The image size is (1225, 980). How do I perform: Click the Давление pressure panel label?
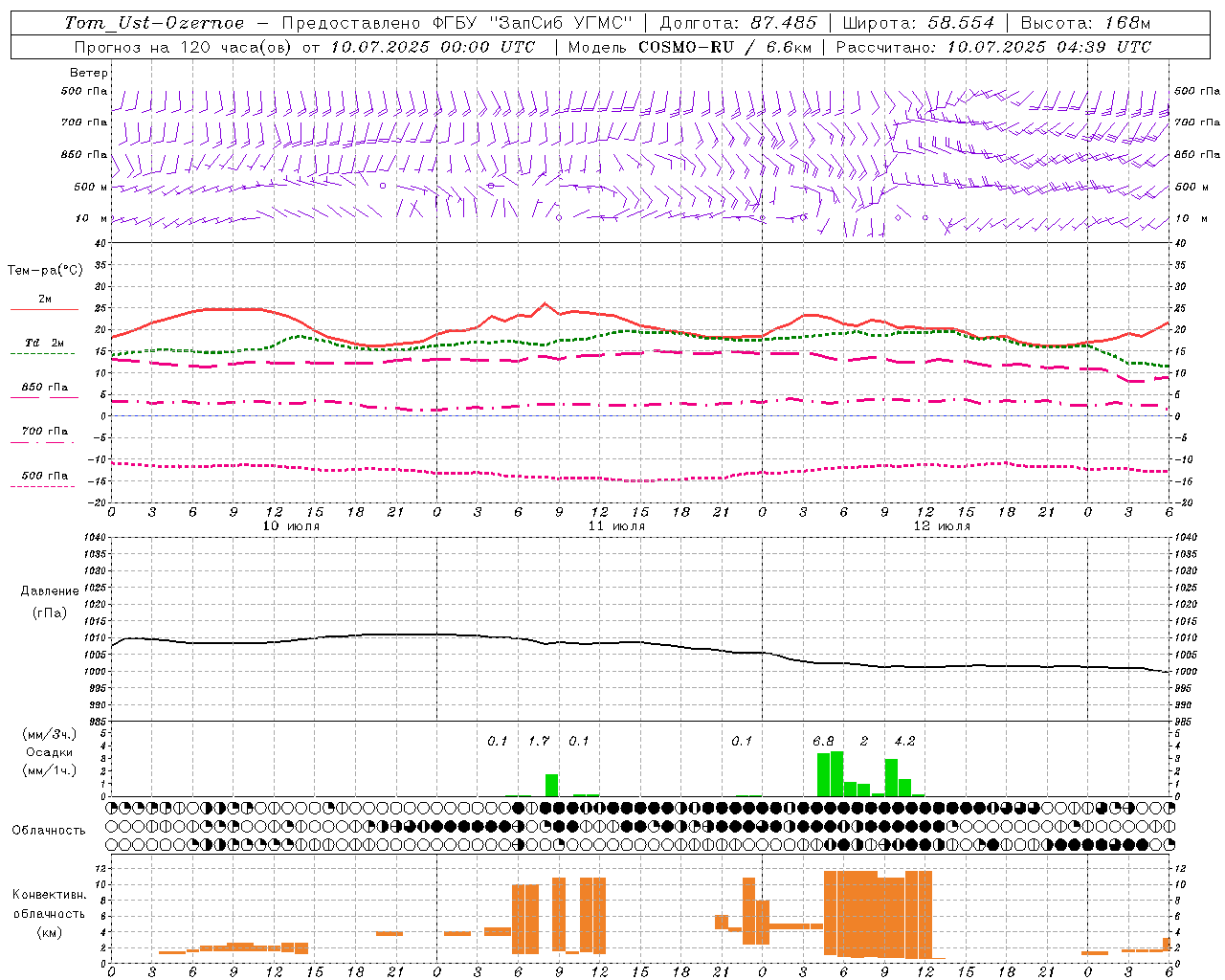50,591
